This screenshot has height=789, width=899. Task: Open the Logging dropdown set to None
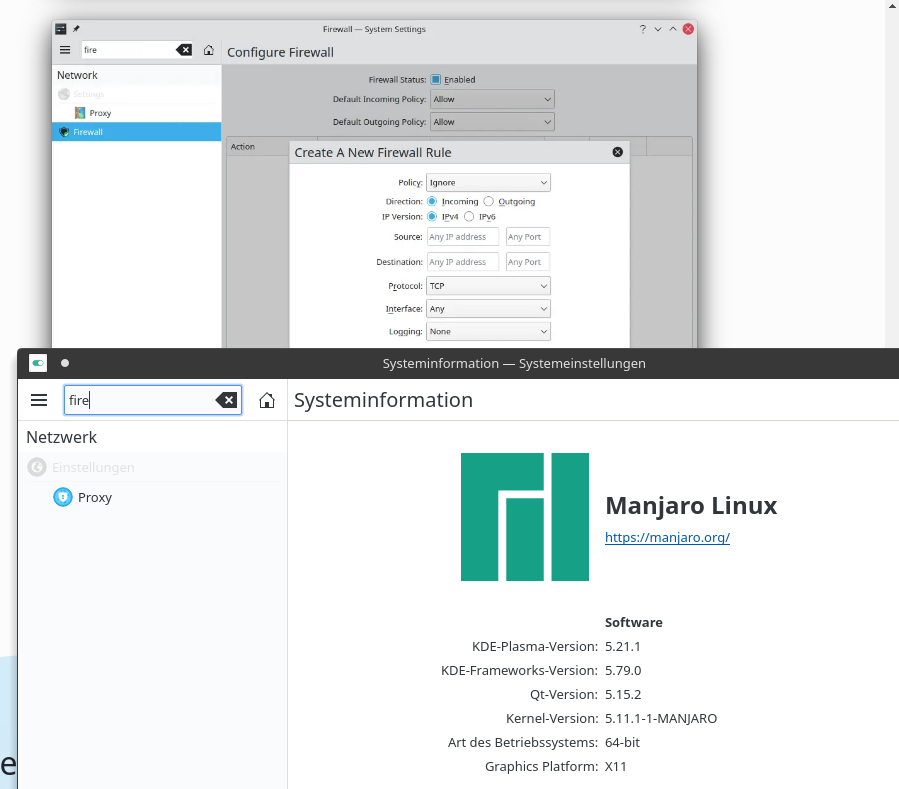tap(488, 331)
